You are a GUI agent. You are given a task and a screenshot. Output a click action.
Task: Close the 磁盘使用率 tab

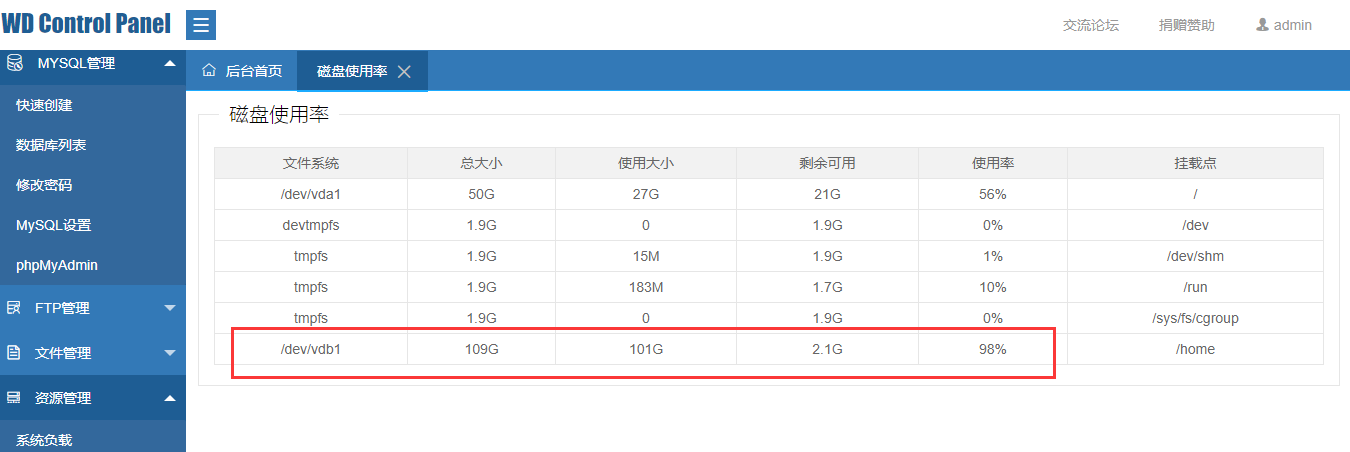point(404,72)
